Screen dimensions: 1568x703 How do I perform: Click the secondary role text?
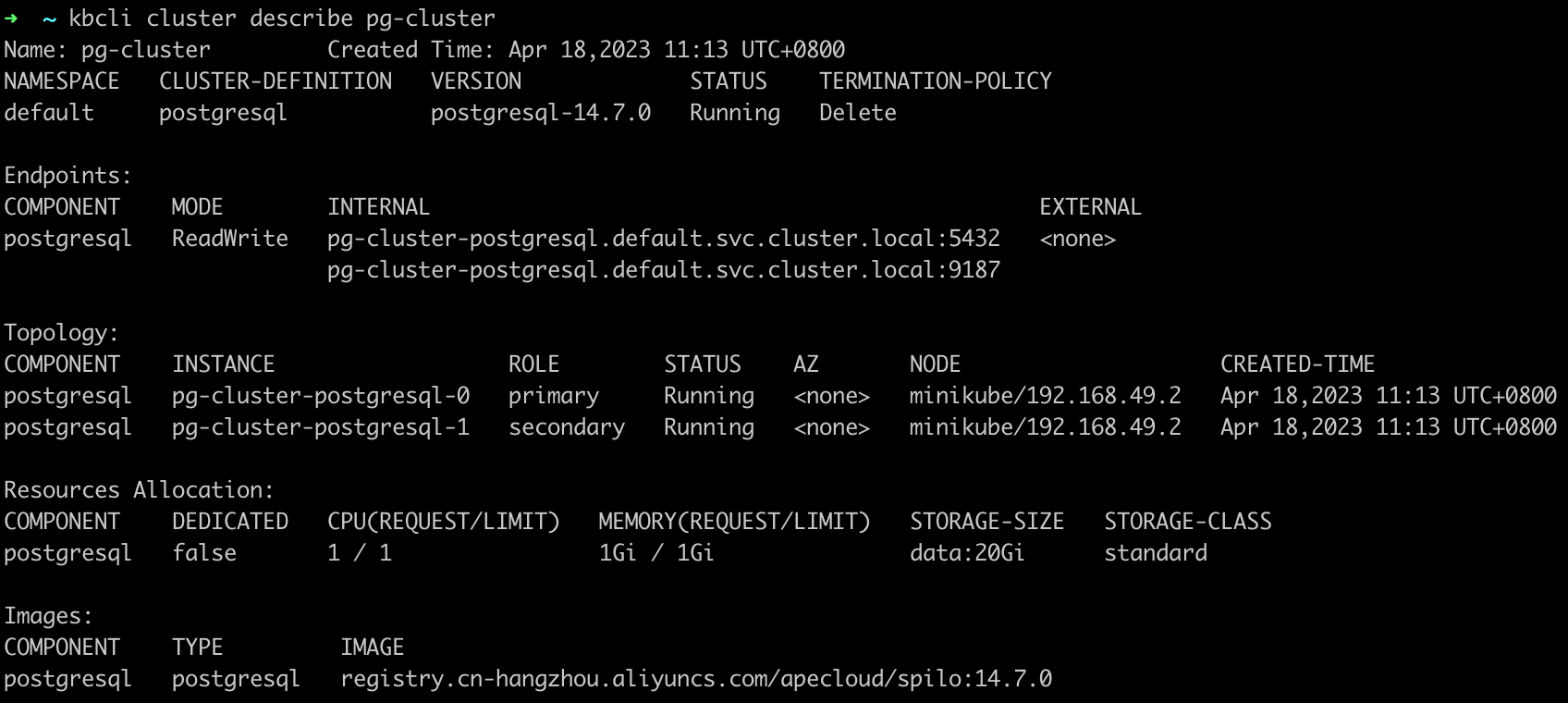(567, 427)
